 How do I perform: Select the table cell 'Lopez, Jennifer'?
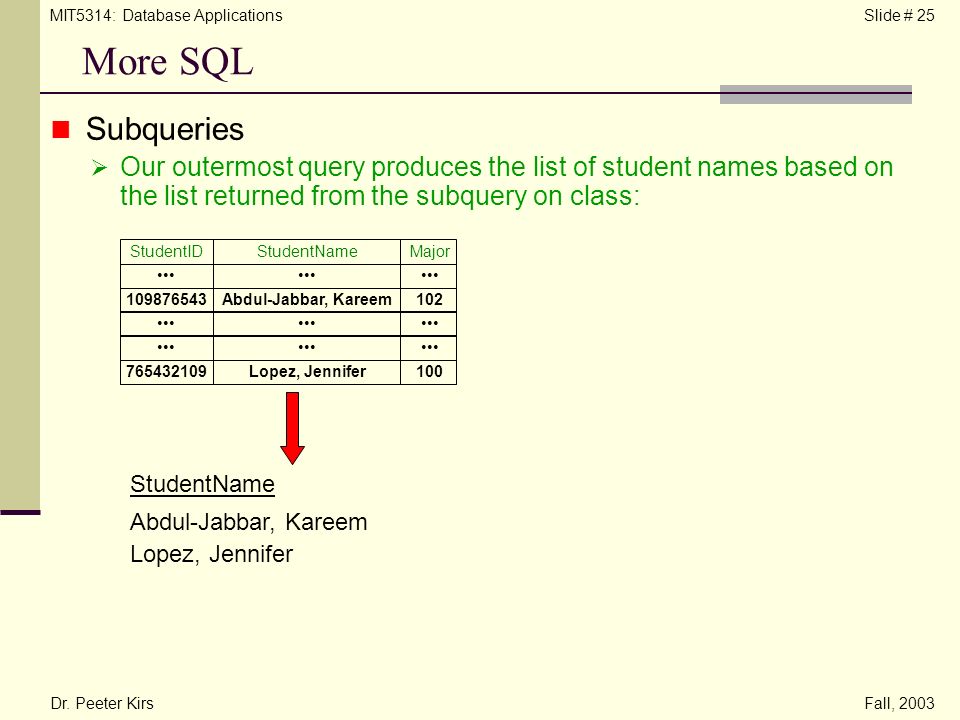[x=307, y=372]
